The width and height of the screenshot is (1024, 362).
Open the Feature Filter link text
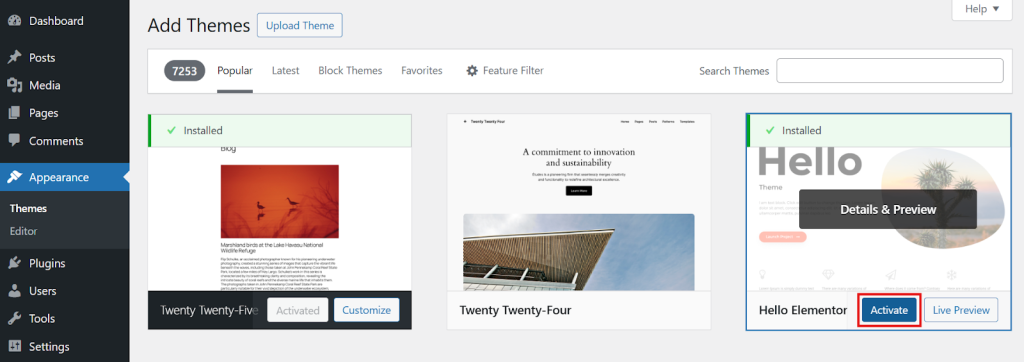513,71
